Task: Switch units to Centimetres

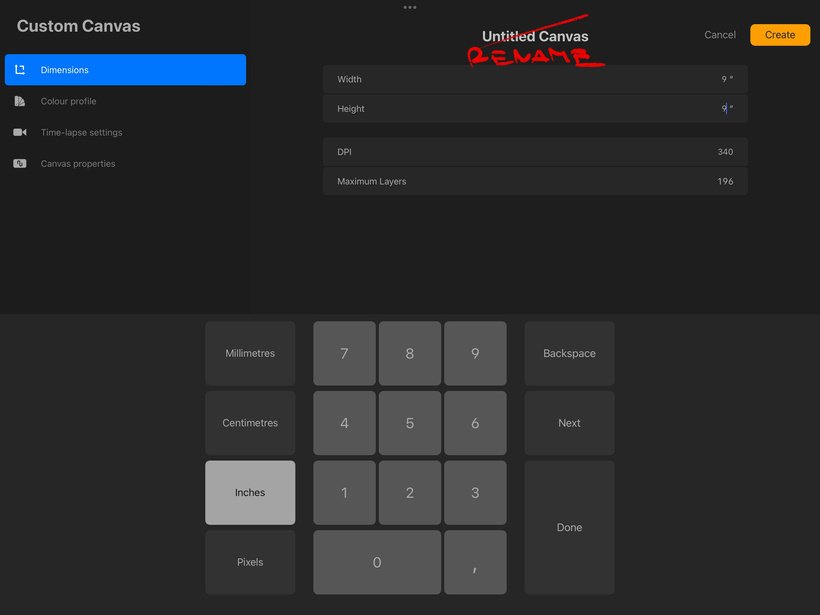Action: point(250,423)
